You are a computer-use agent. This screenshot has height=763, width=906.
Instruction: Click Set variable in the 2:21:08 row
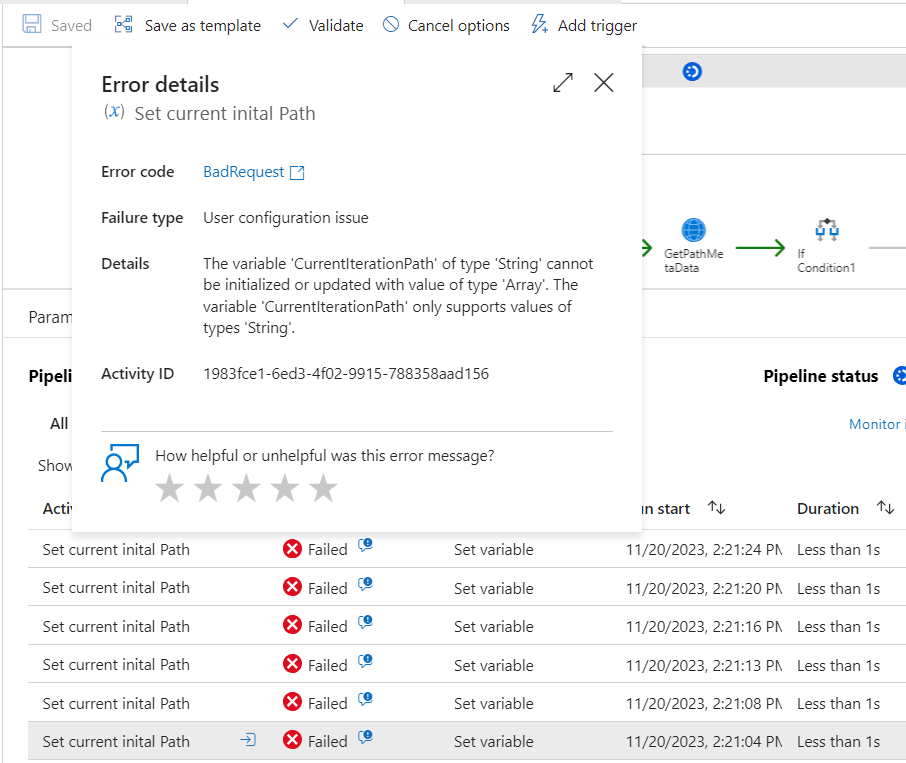pyautogui.click(x=493, y=704)
